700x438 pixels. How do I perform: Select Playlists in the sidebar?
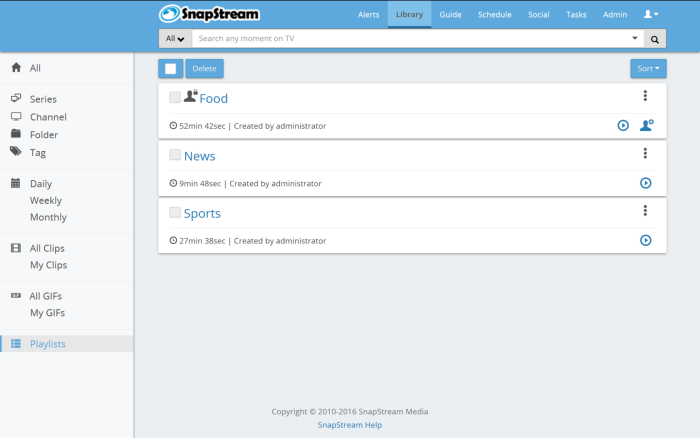[x=48, y=344]
